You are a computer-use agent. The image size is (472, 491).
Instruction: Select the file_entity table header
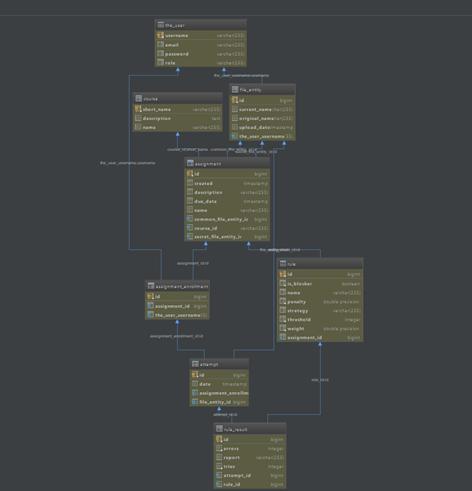tap(263, 90)
